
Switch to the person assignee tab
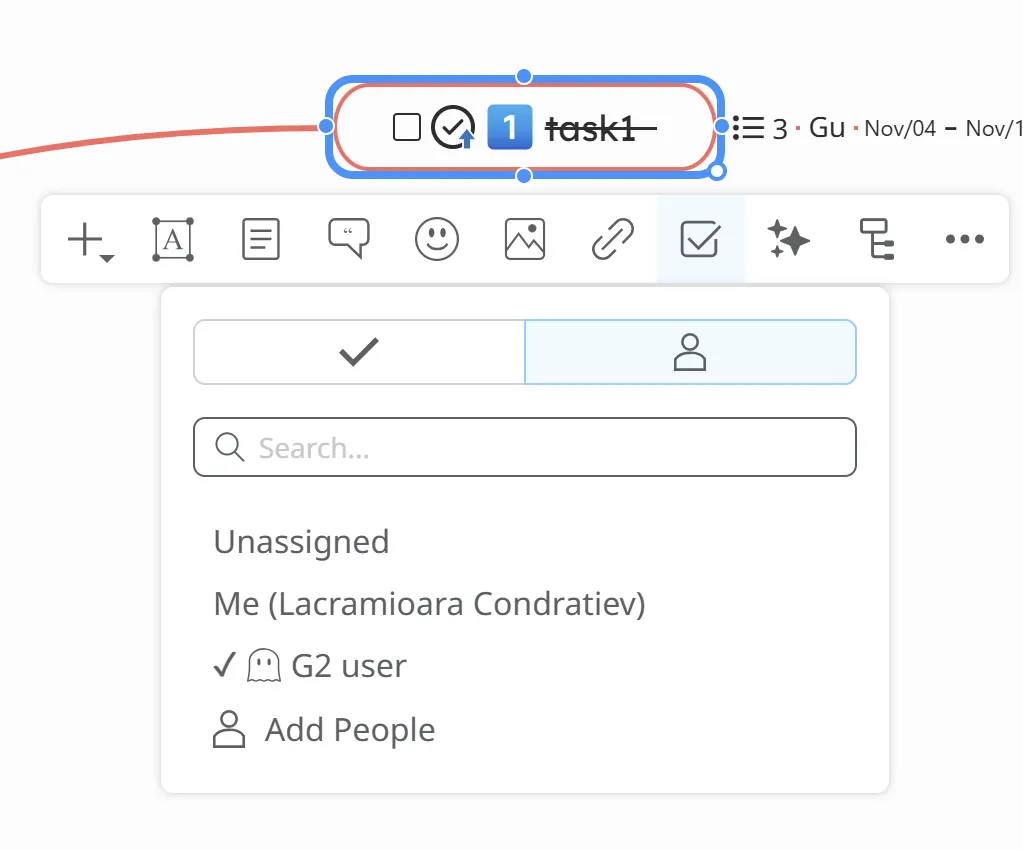(690, 352)
